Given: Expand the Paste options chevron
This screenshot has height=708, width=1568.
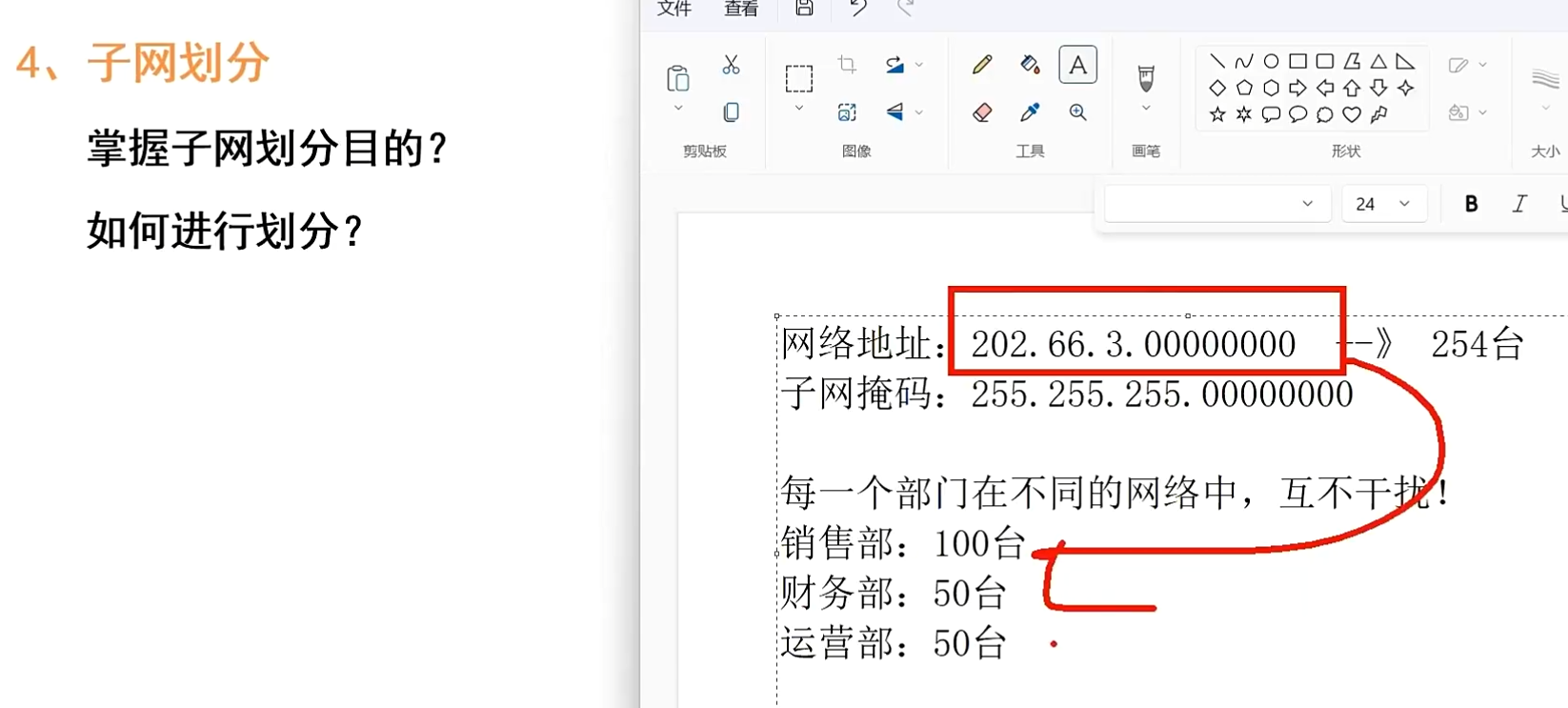Looking at the screenshot, I should click(x=678, y=109).
